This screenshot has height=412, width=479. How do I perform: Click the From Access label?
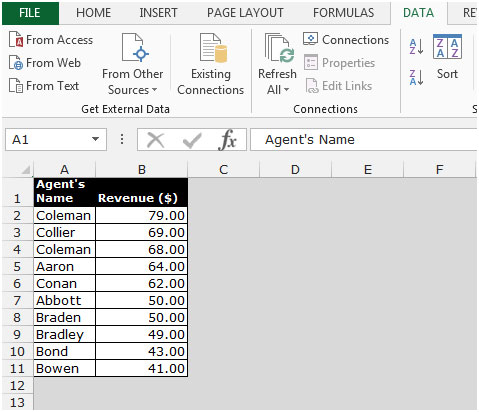(x=60, y=40)
